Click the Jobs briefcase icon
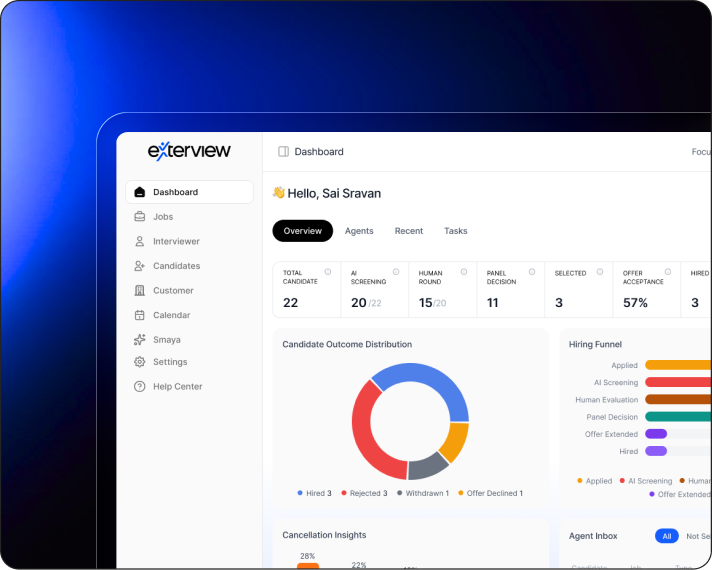This screenshot has width=712, height=570. coord(140,217)
